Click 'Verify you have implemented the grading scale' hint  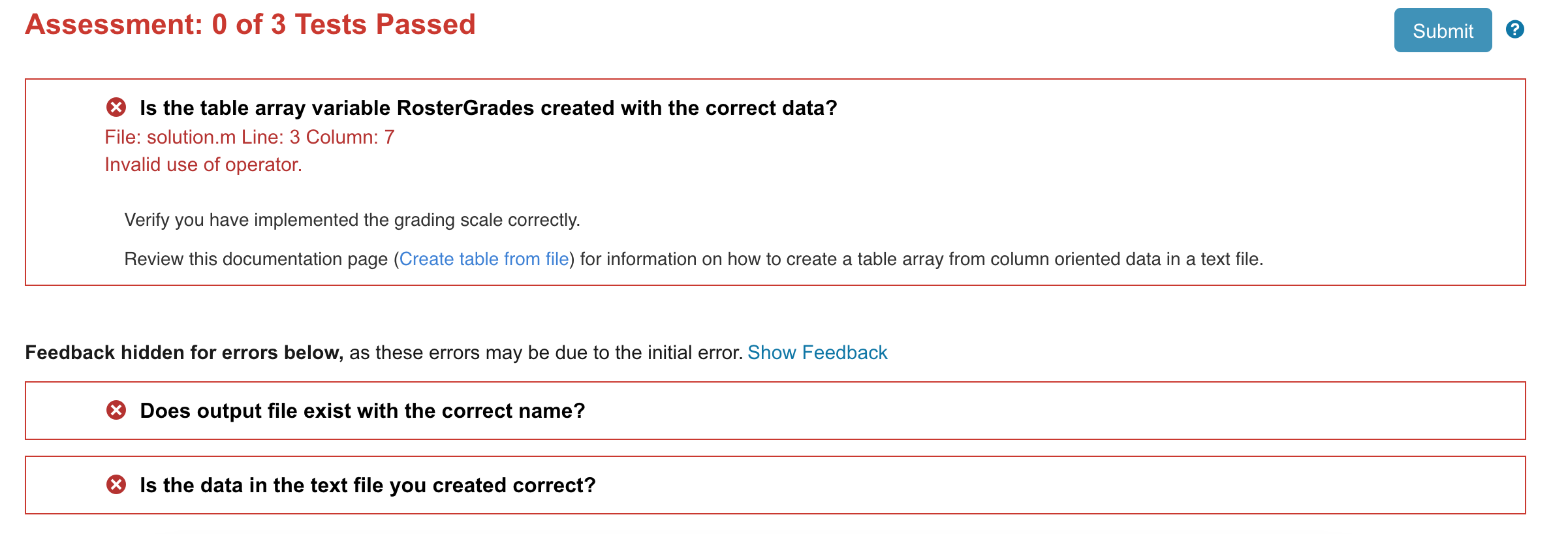click(x=352, y=220)
